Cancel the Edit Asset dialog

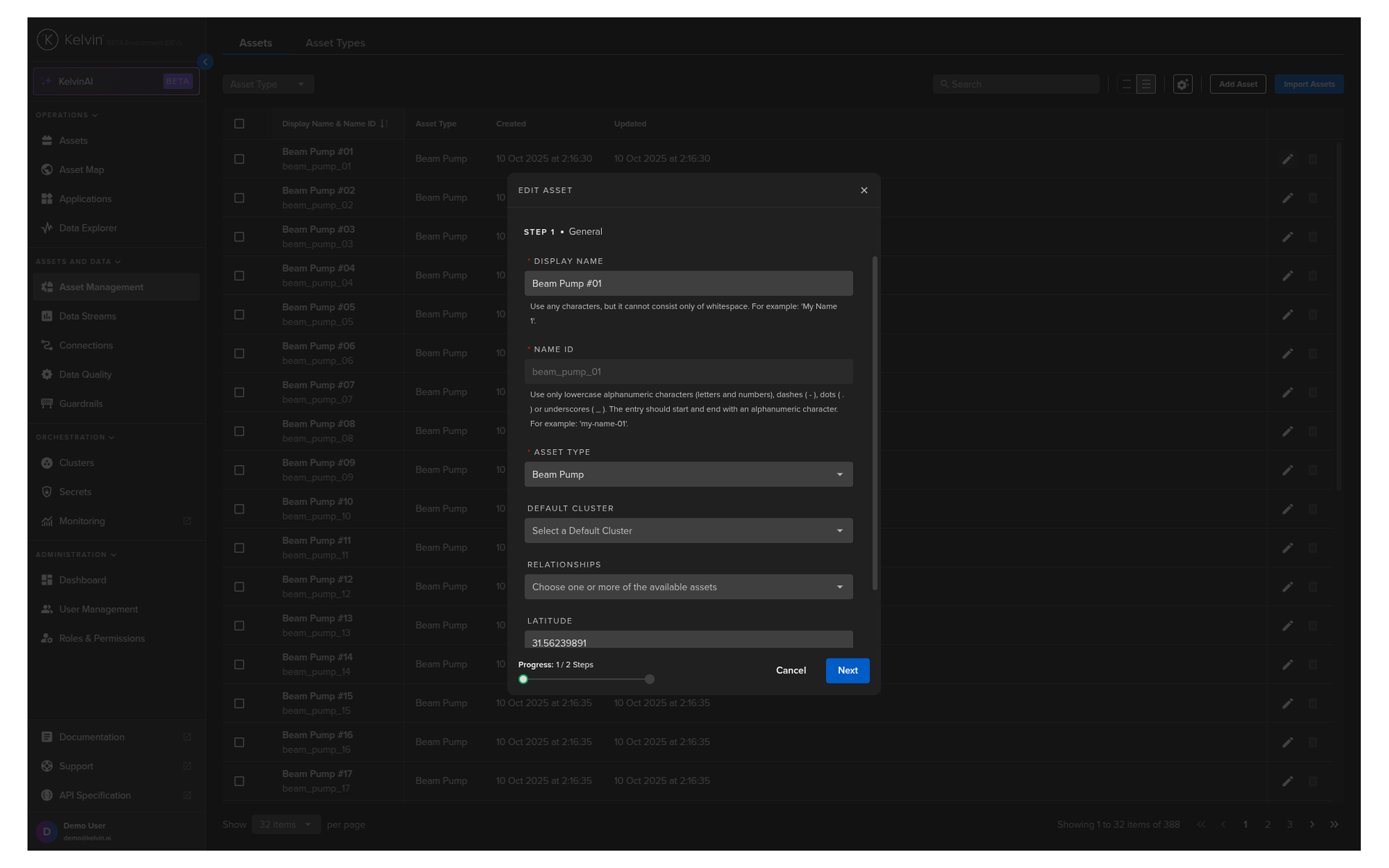(x=791, y=671)
